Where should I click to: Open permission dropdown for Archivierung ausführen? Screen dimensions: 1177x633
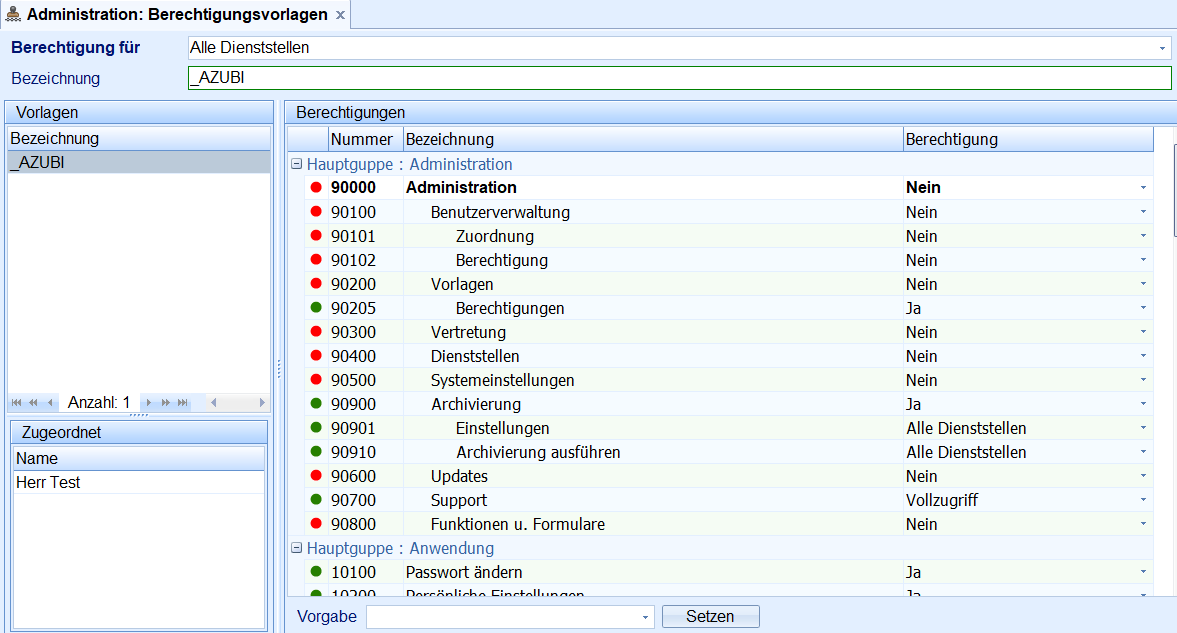point(1142,452)
